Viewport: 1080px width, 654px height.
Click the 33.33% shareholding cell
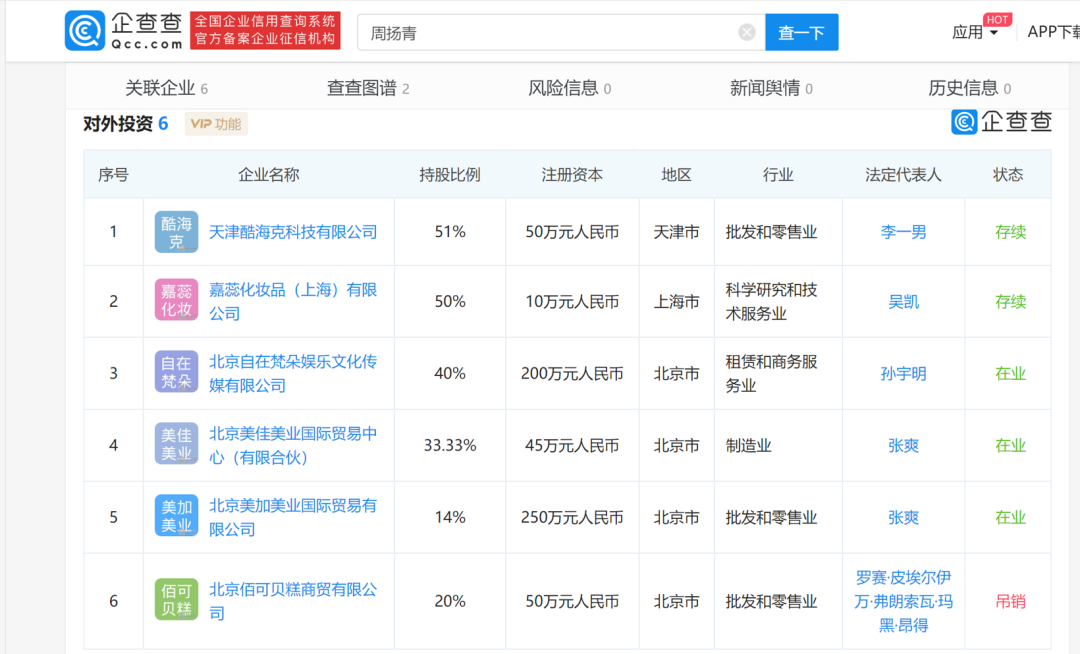point(450,445)
